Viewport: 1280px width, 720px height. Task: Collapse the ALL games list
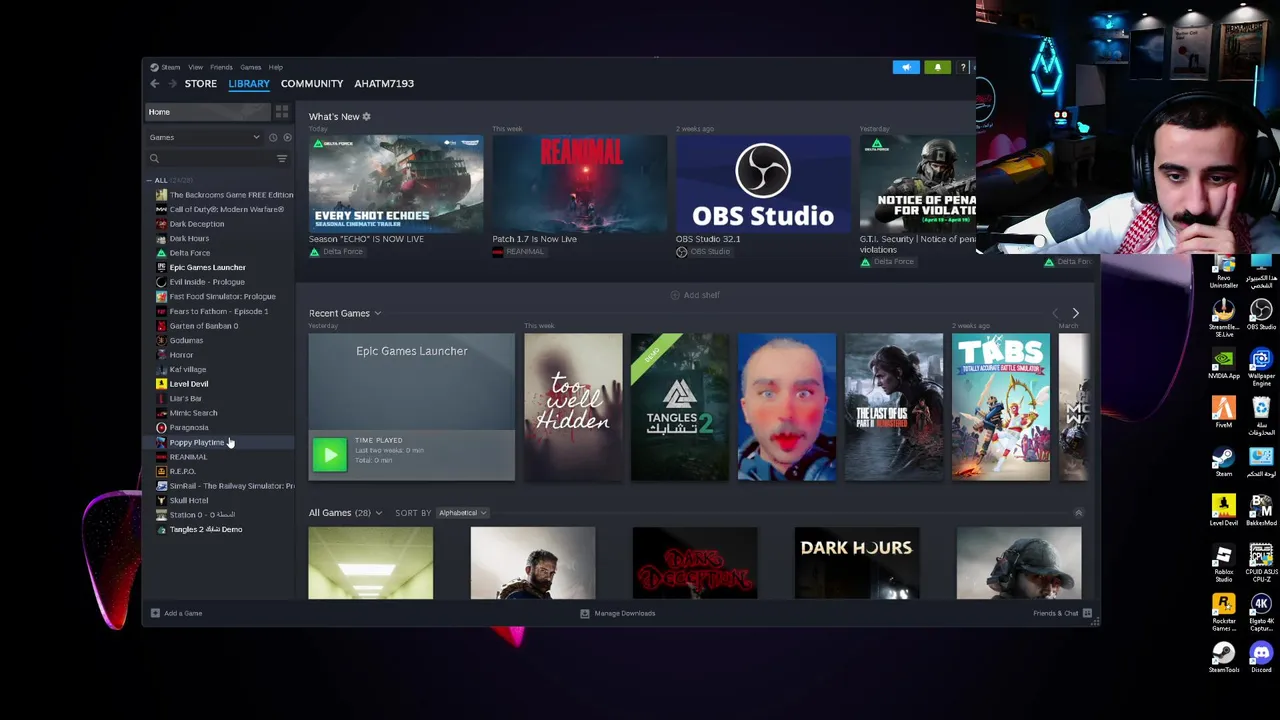click(149, 181)
